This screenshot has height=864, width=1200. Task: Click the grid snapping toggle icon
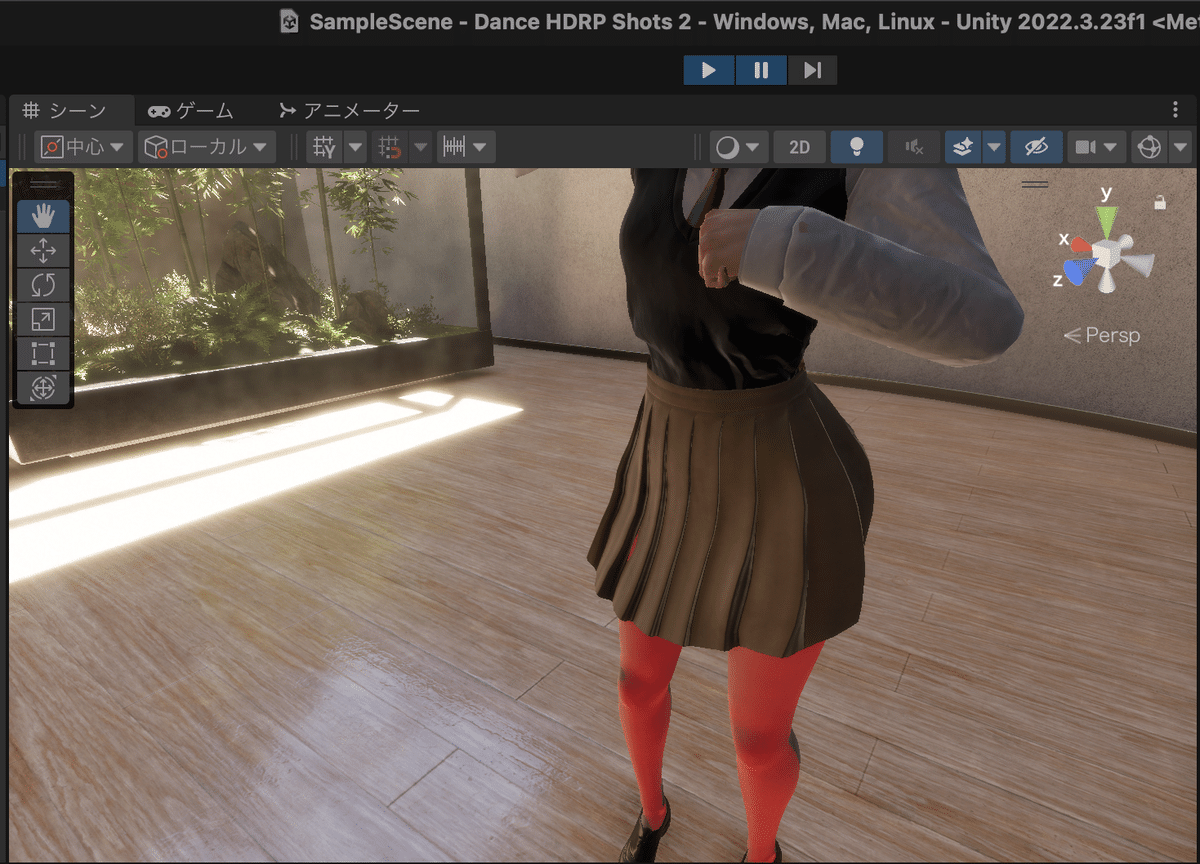click(x=390, y=146)
